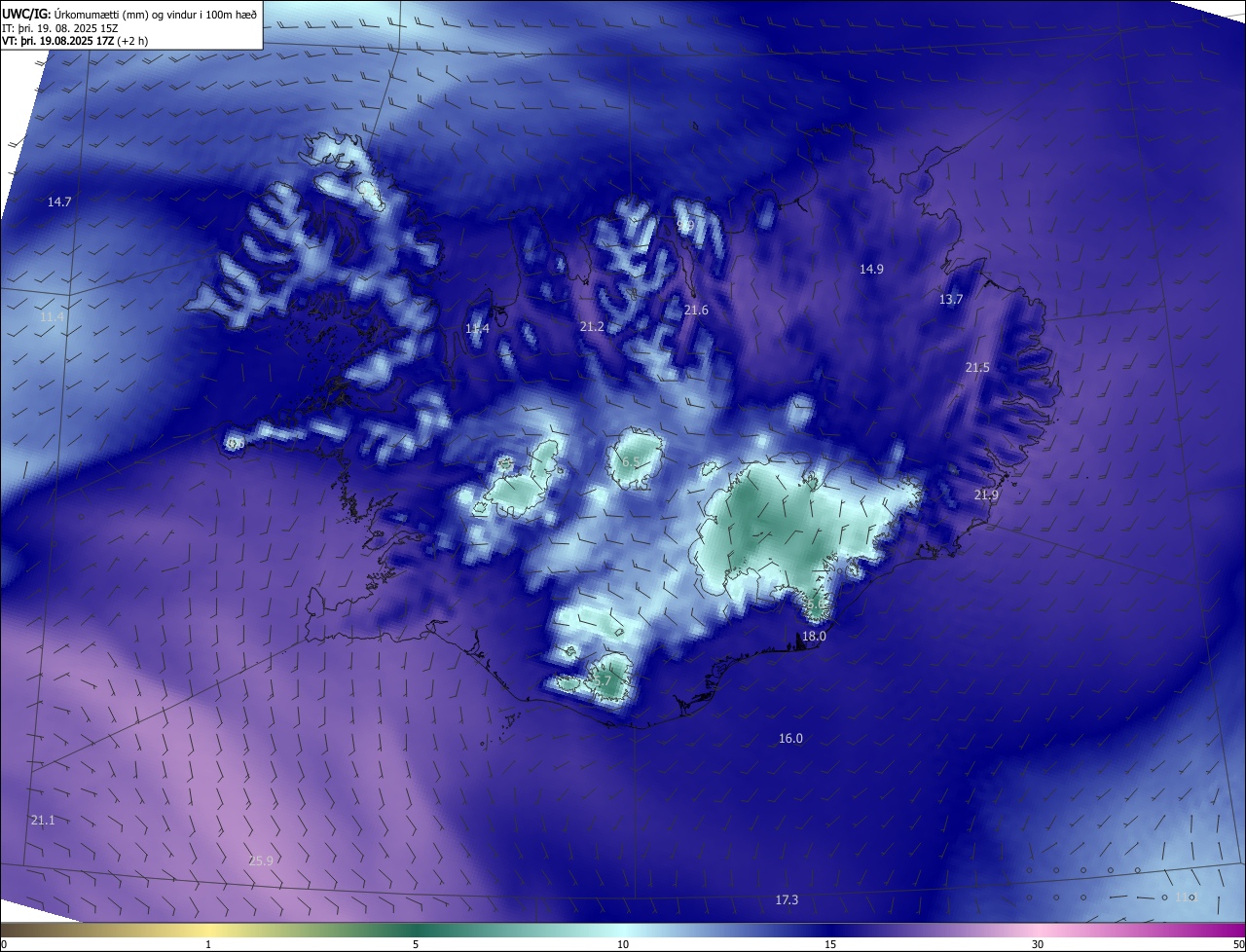The image size is (1246, 952).
Task: Click the 17.3 value label on map
Action: point(787,900)
